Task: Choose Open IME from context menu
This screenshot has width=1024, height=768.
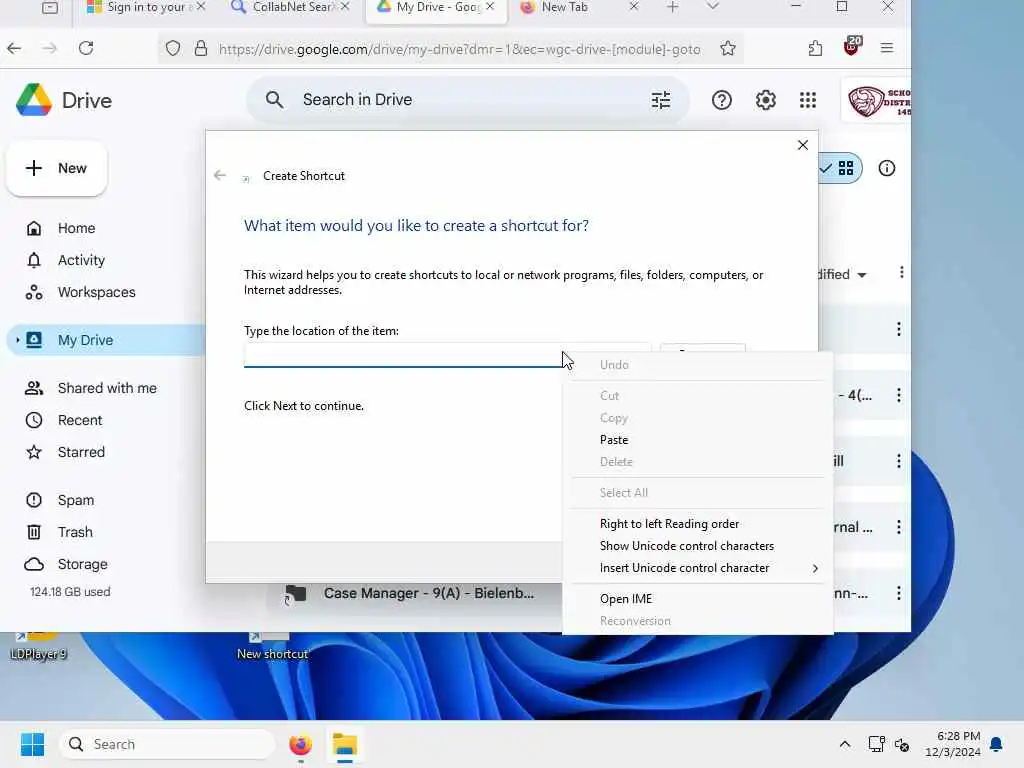Action: click(626, 599)
